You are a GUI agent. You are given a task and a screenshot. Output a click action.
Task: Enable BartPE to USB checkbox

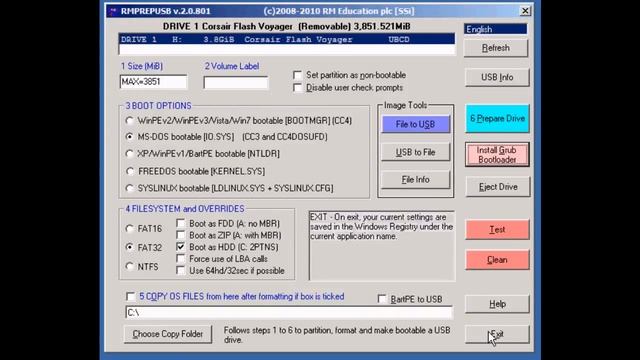pyautogui.click(x=382, y=299)
